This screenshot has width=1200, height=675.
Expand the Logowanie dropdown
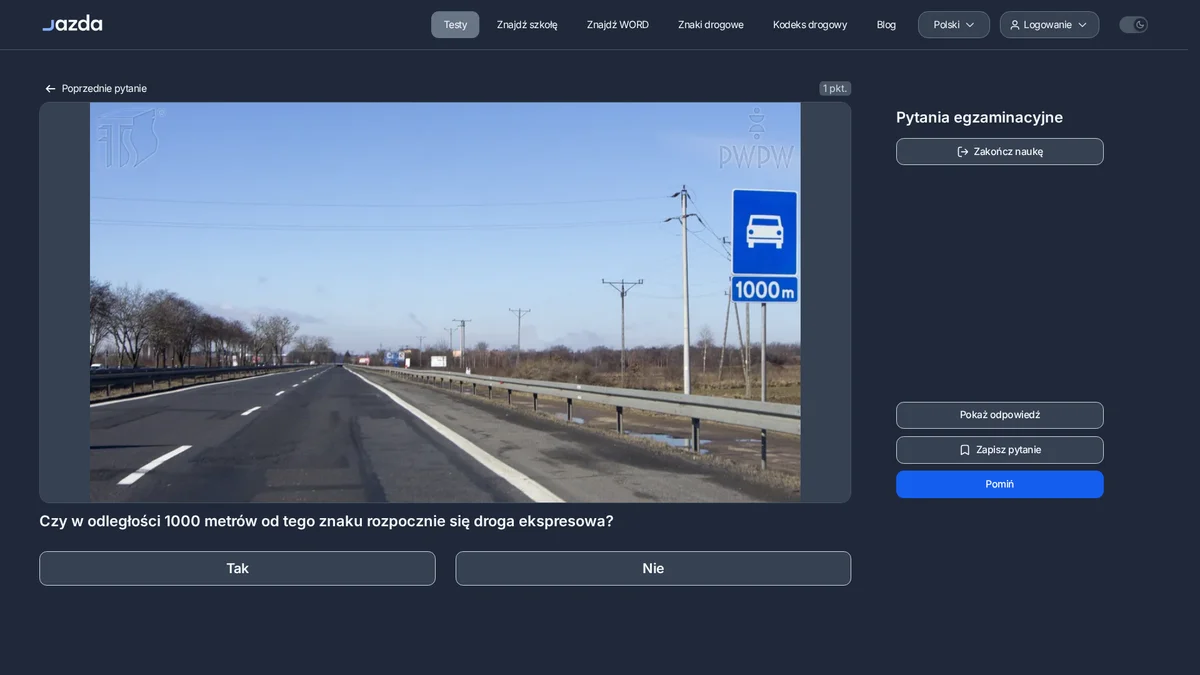pyautogui.click(x=1049, y=25)
